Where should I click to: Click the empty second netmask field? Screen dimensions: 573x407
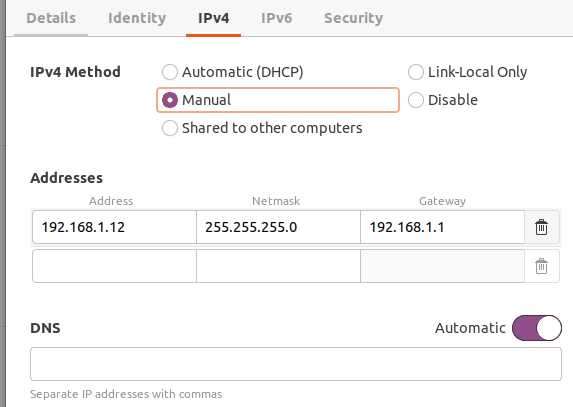pos(278,266)
